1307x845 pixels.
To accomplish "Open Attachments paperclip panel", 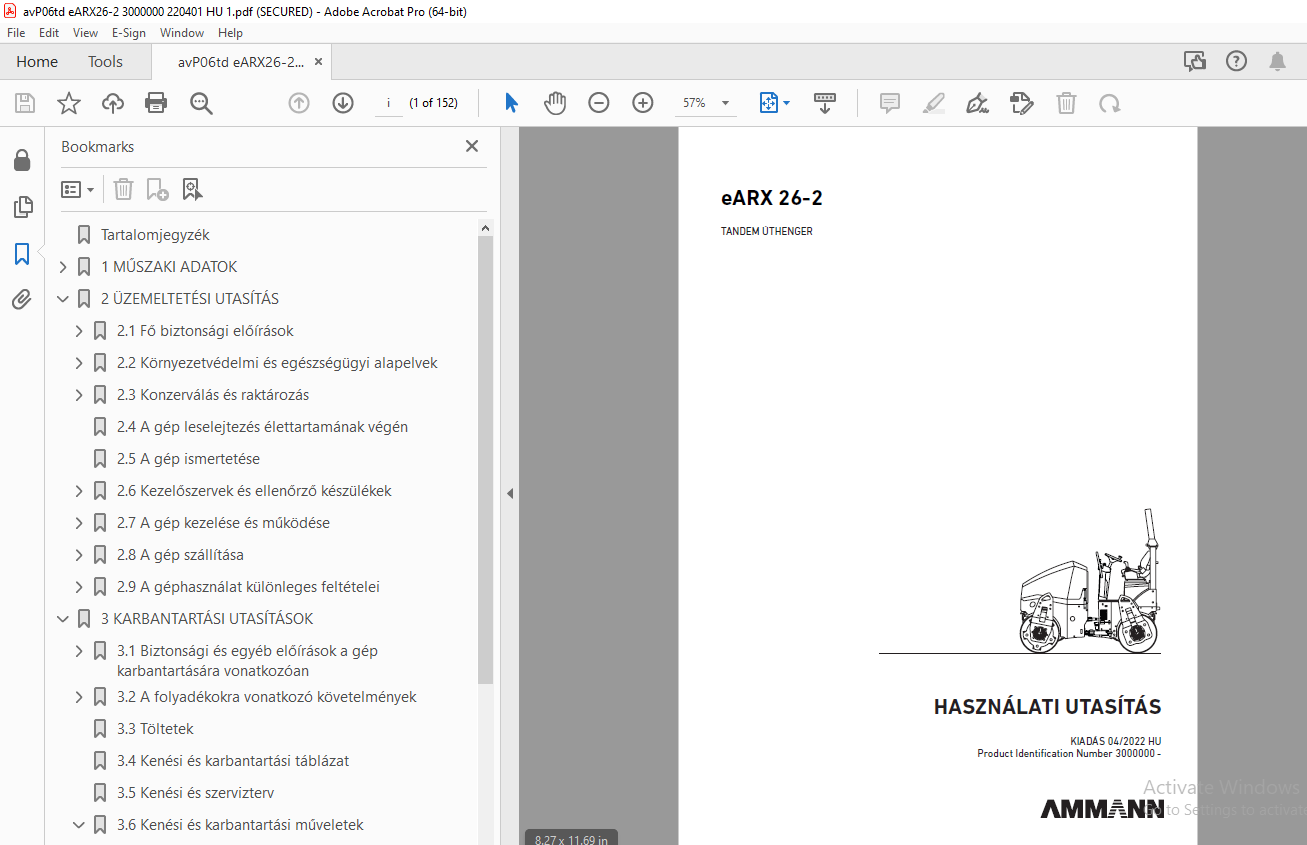I will tap(22, 299).
